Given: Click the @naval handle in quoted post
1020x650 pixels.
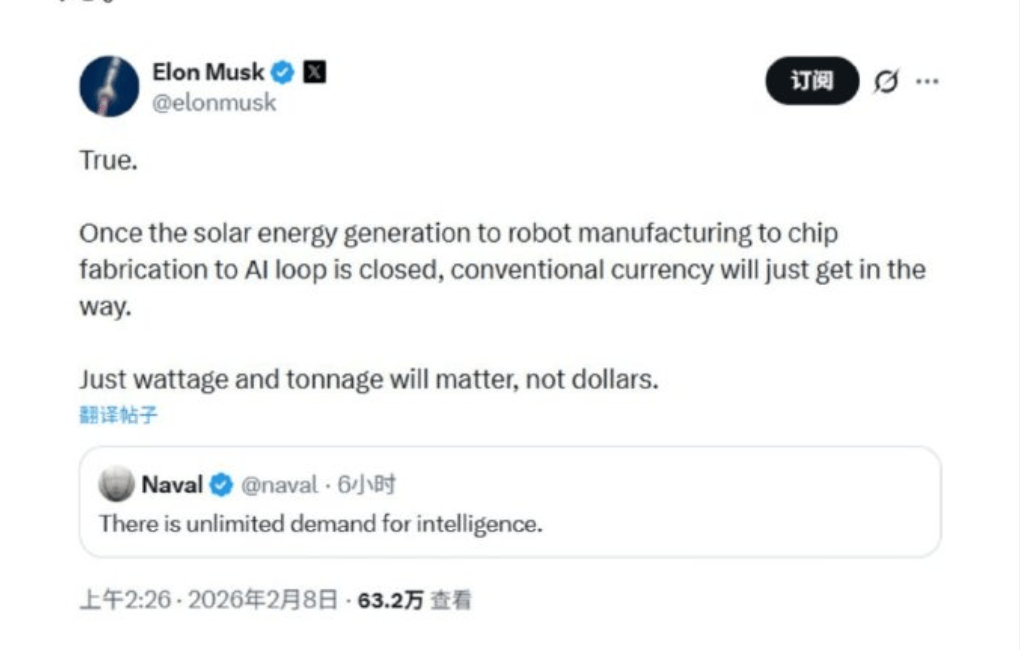Looking at the screenshot, I should [x=279, y=485].
